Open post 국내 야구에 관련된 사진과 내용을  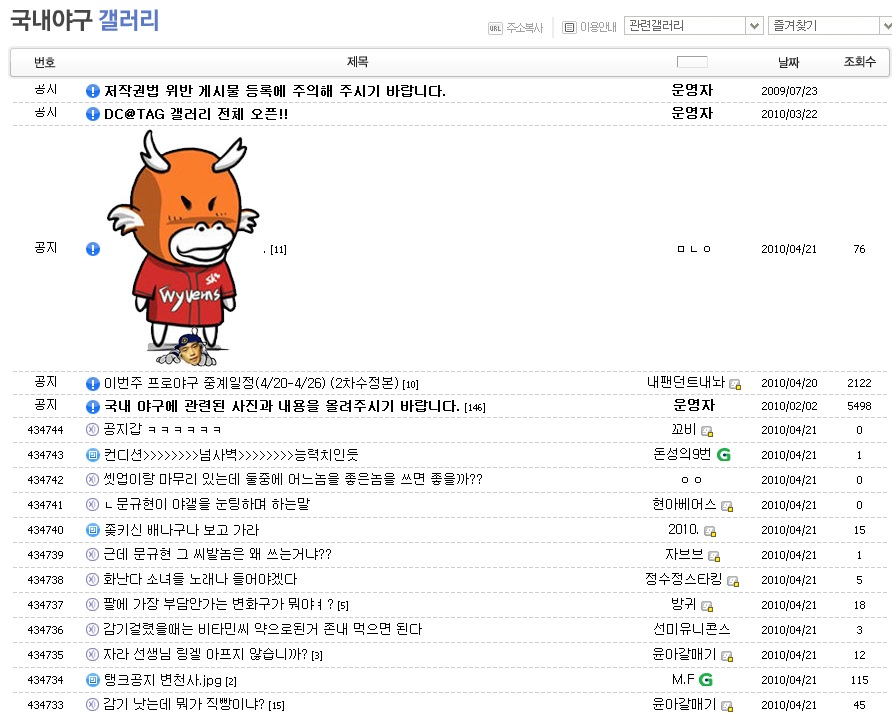[282, 406]
